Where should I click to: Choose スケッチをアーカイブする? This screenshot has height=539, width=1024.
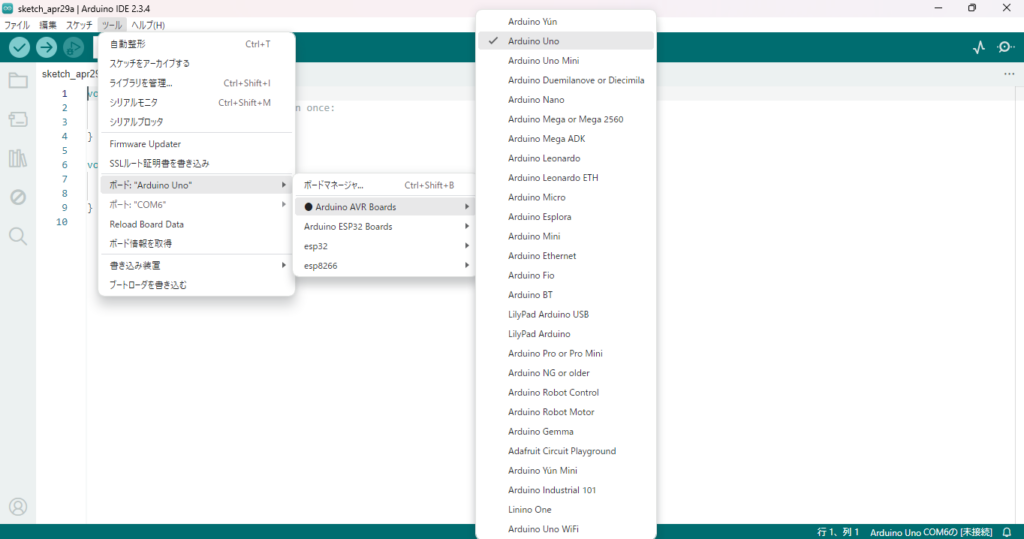[197, 63]
